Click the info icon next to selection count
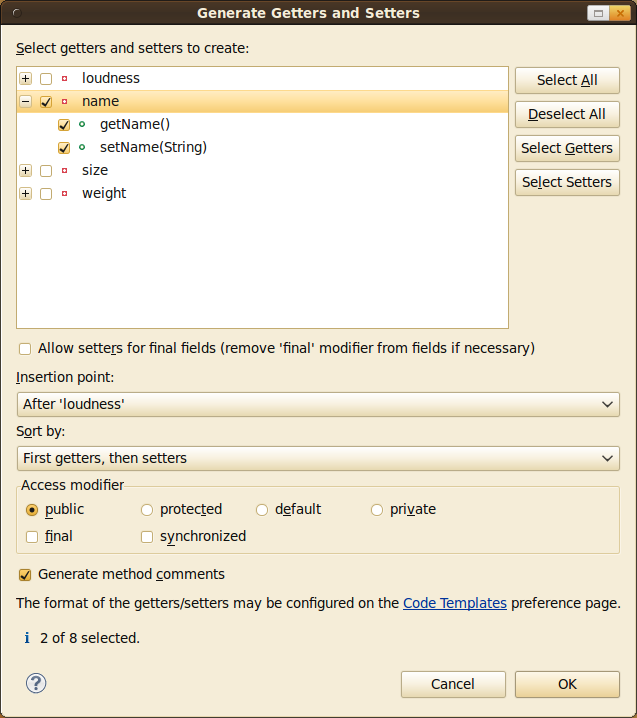Viewport: 637px width, 718px height. (27, 637)
